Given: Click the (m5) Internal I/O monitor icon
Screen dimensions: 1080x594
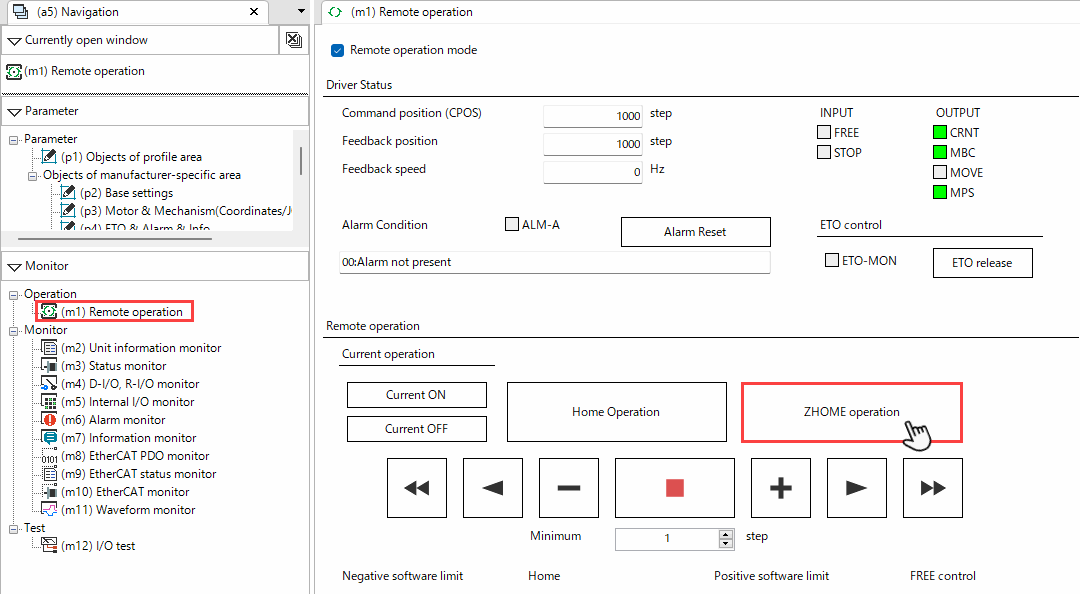Looking at the screenshot, I should (50, 401).
